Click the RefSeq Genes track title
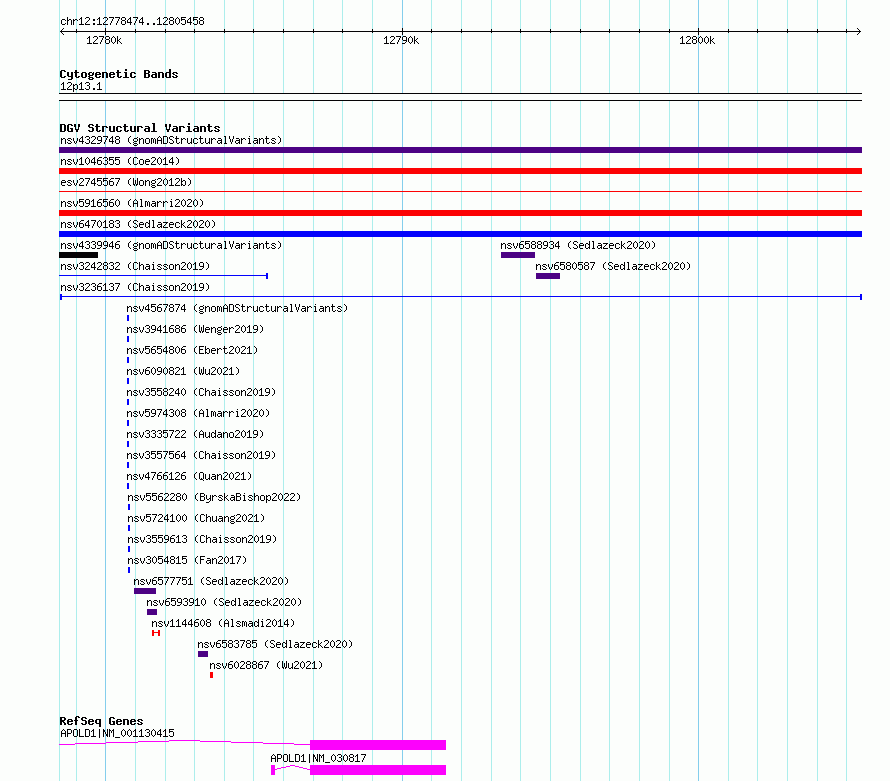Image resolution: width=890 pixels, height=781 pixels. click(x=101, y=721)
